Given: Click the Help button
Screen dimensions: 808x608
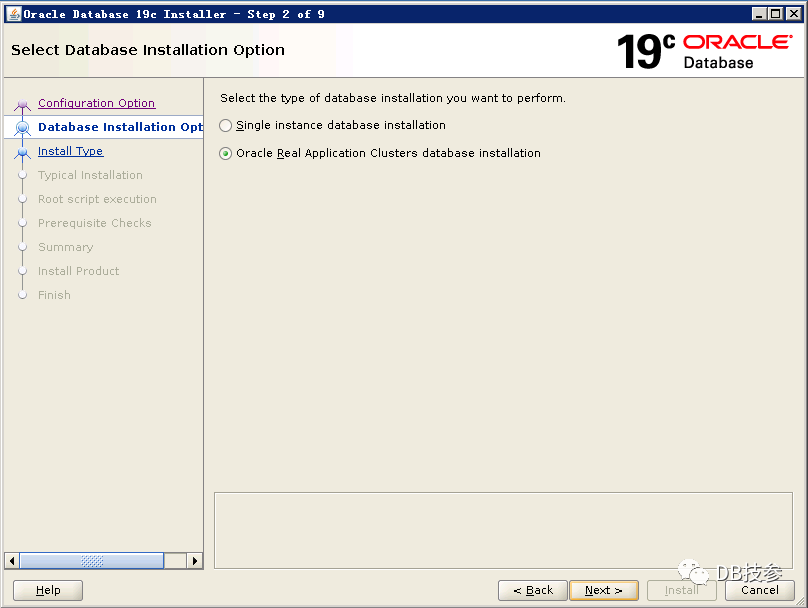Looking at the screenshot, I should 48,590.
